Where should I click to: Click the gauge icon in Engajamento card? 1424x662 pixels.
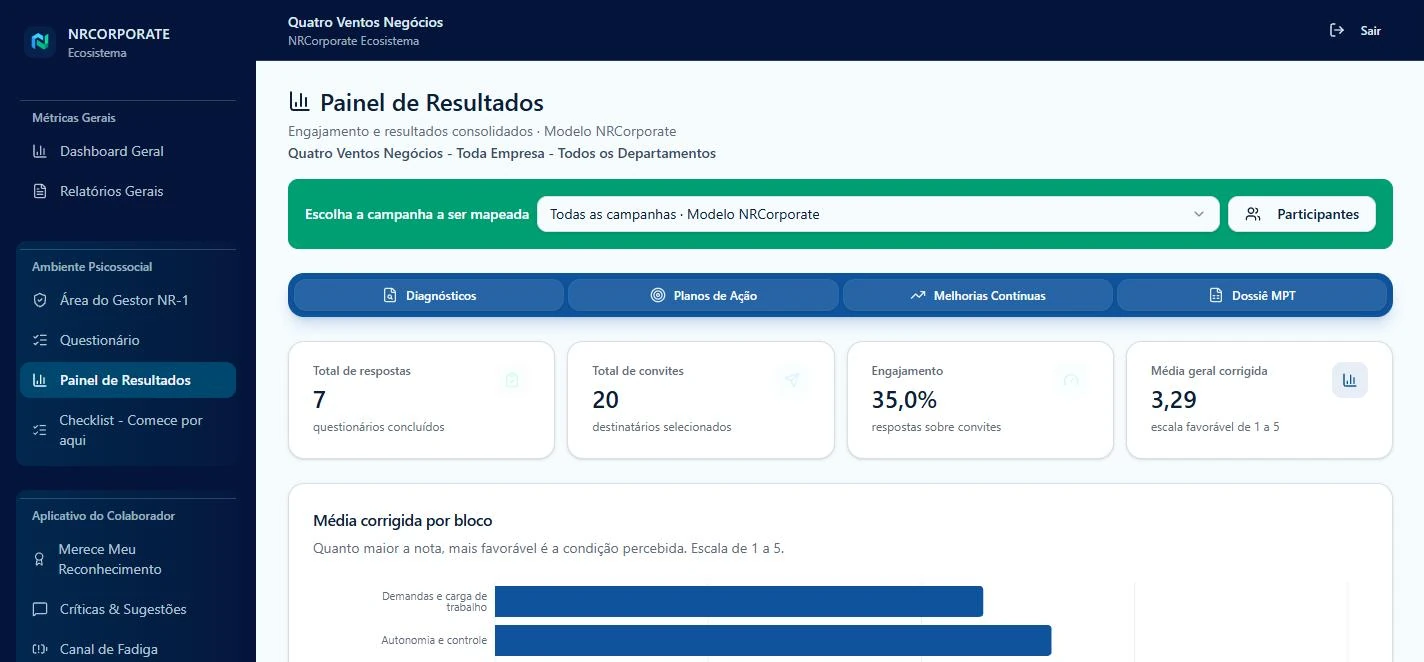1071,380
